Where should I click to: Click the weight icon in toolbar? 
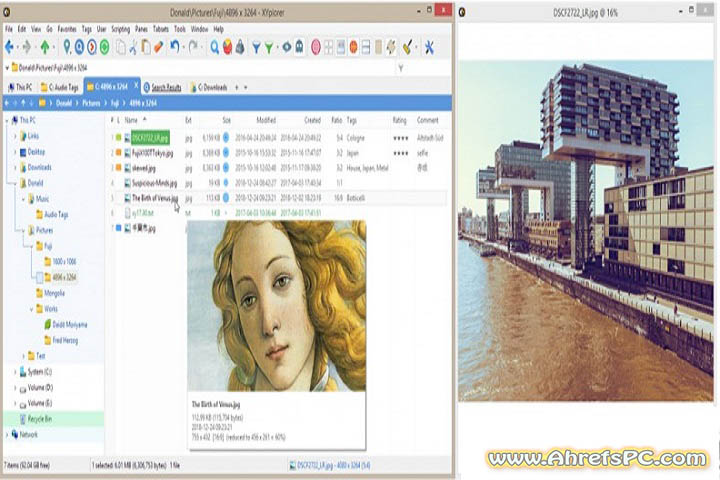(240, 47)
